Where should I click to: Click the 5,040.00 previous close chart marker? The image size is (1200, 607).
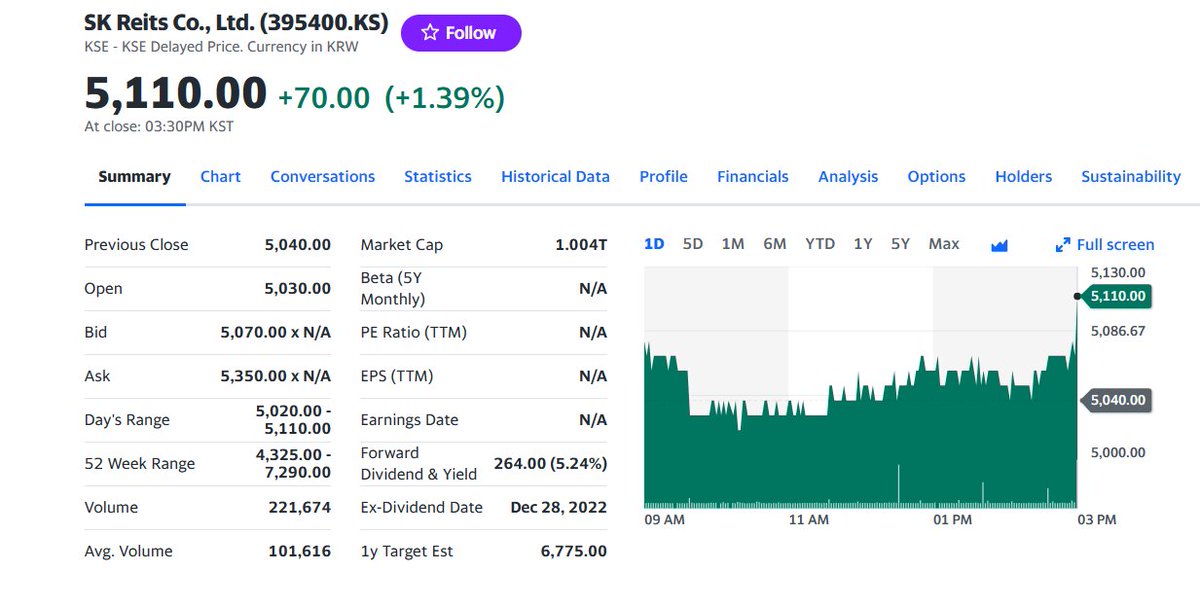(1115, 400)
